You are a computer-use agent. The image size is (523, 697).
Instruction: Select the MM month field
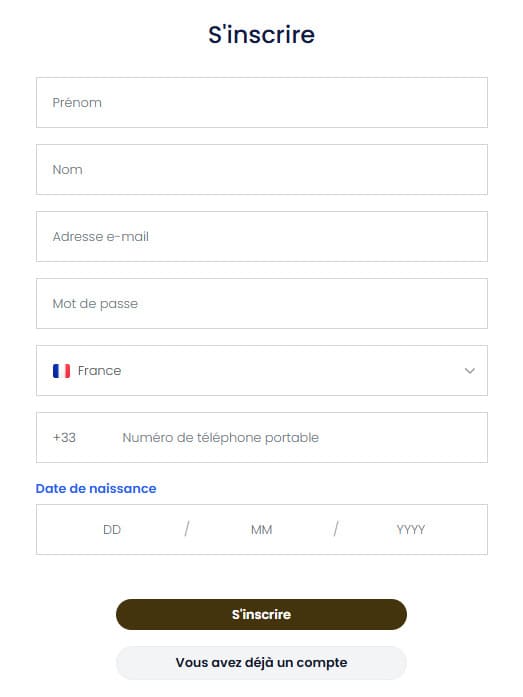tap(261, 529)
